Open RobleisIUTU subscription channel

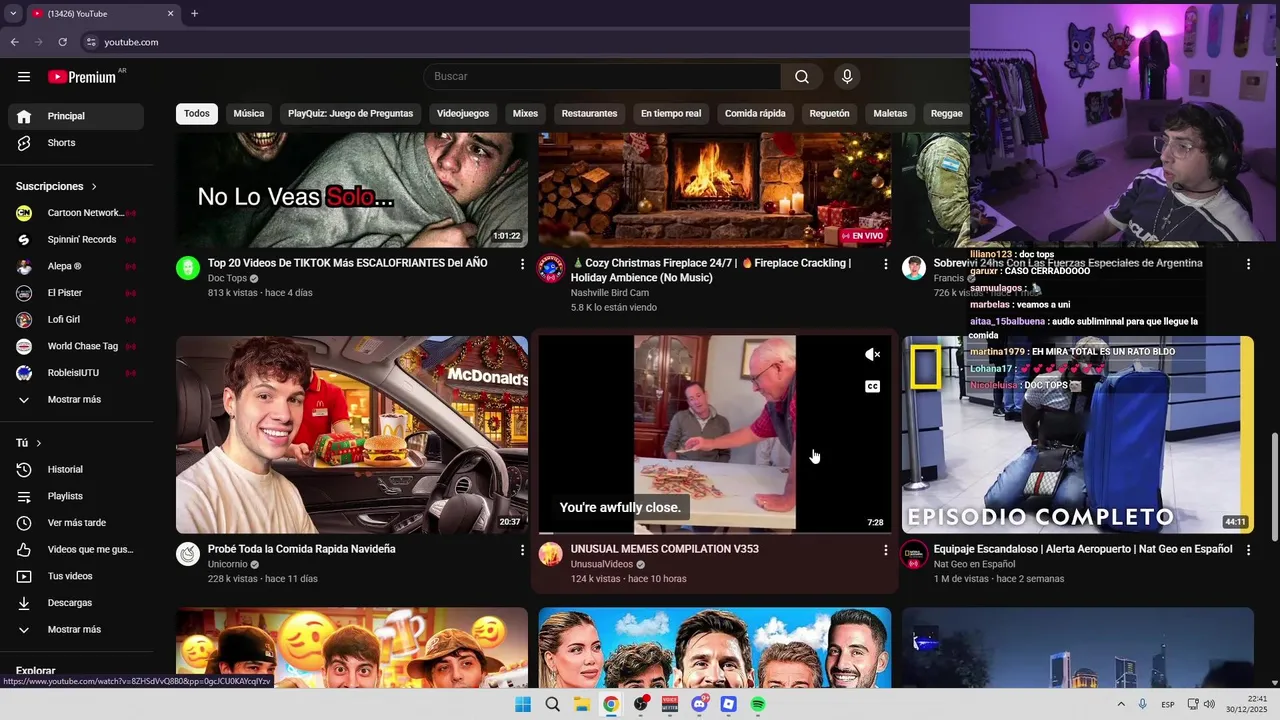pos(76,373)
